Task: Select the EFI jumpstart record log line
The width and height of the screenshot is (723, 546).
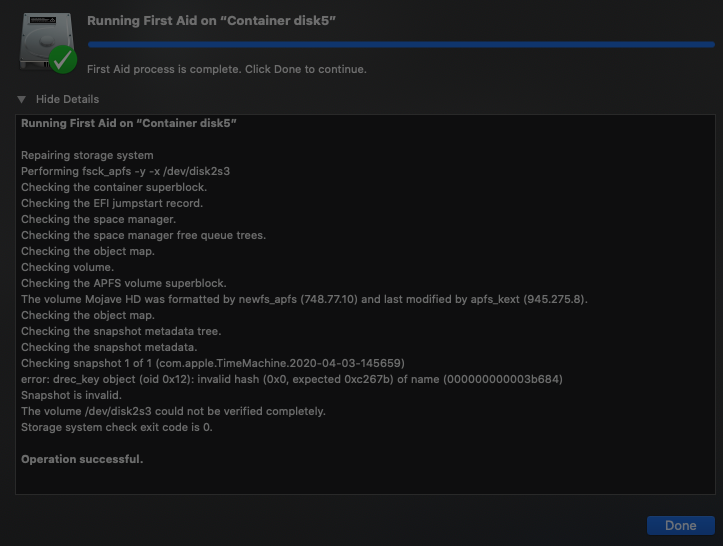Action: point(111,203)
